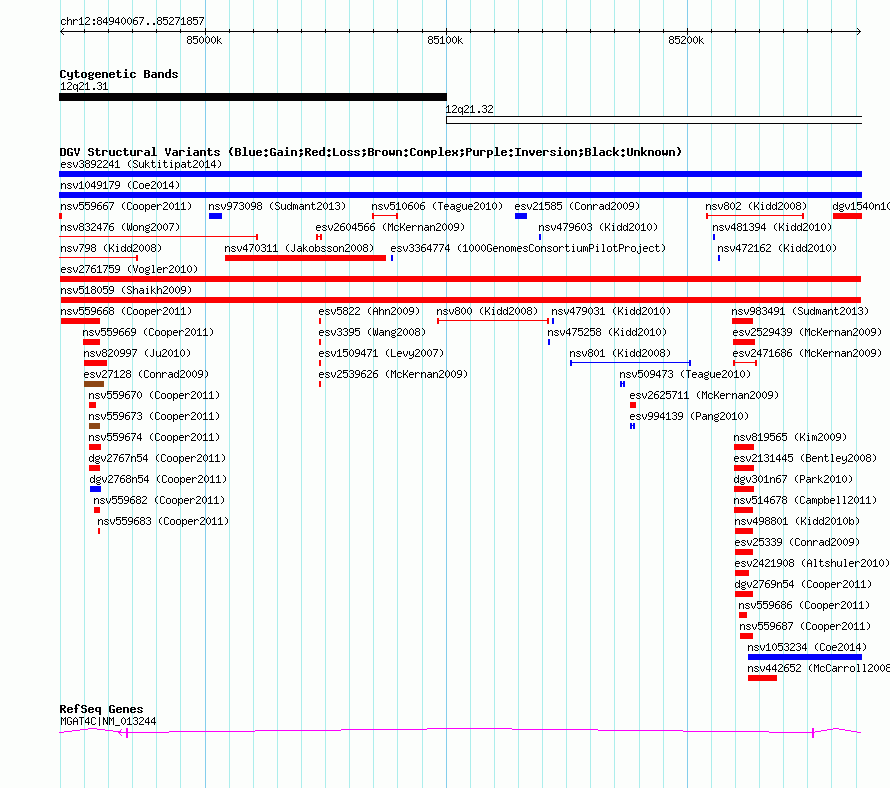Screen dimensions: 890x788
Task: Select the nsv481394 (Kidd2010) label
Action: pos(772,227)
